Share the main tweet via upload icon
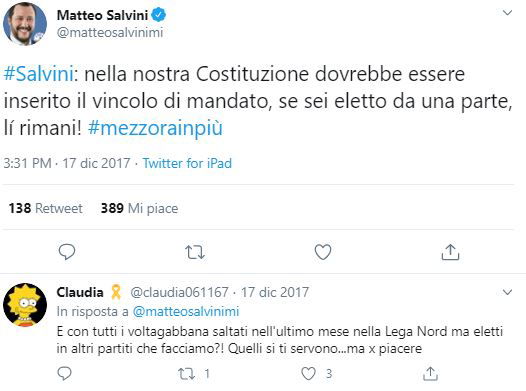Screen dimensions: 526x391 point(450,252)
